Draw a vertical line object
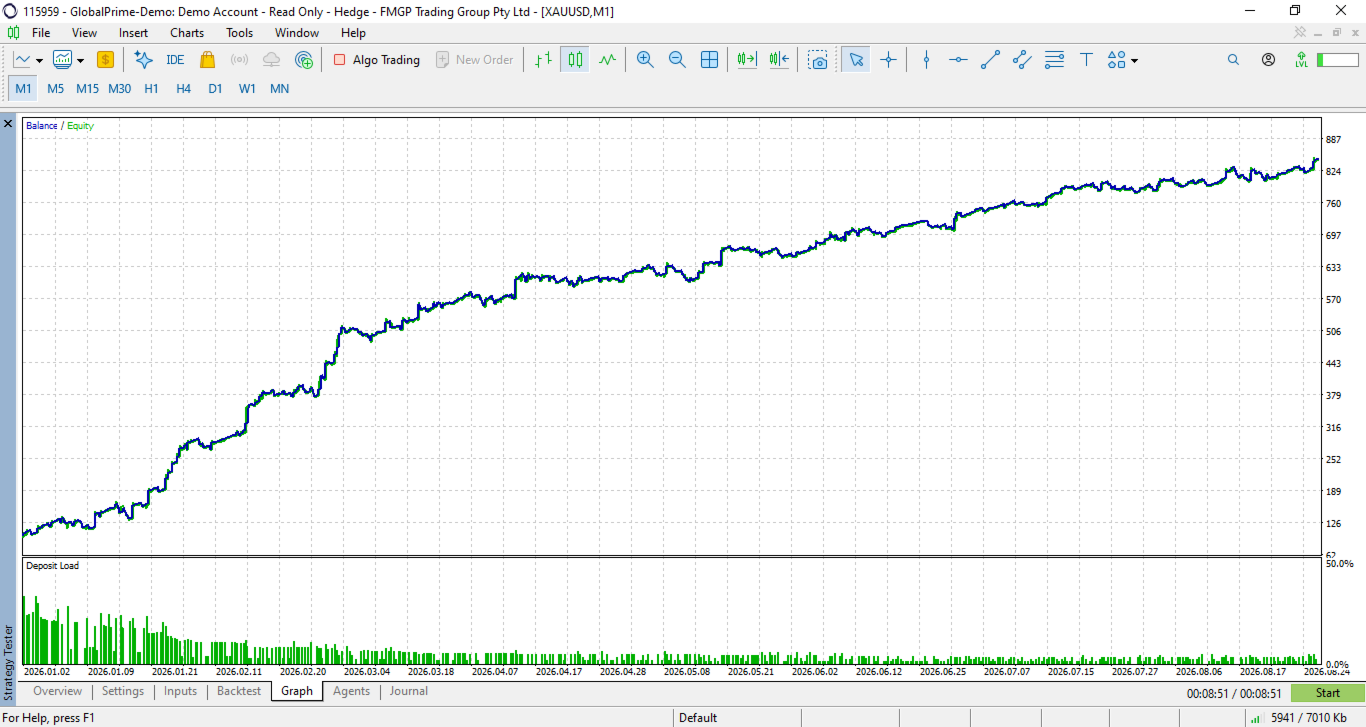 tap(926, 60)
